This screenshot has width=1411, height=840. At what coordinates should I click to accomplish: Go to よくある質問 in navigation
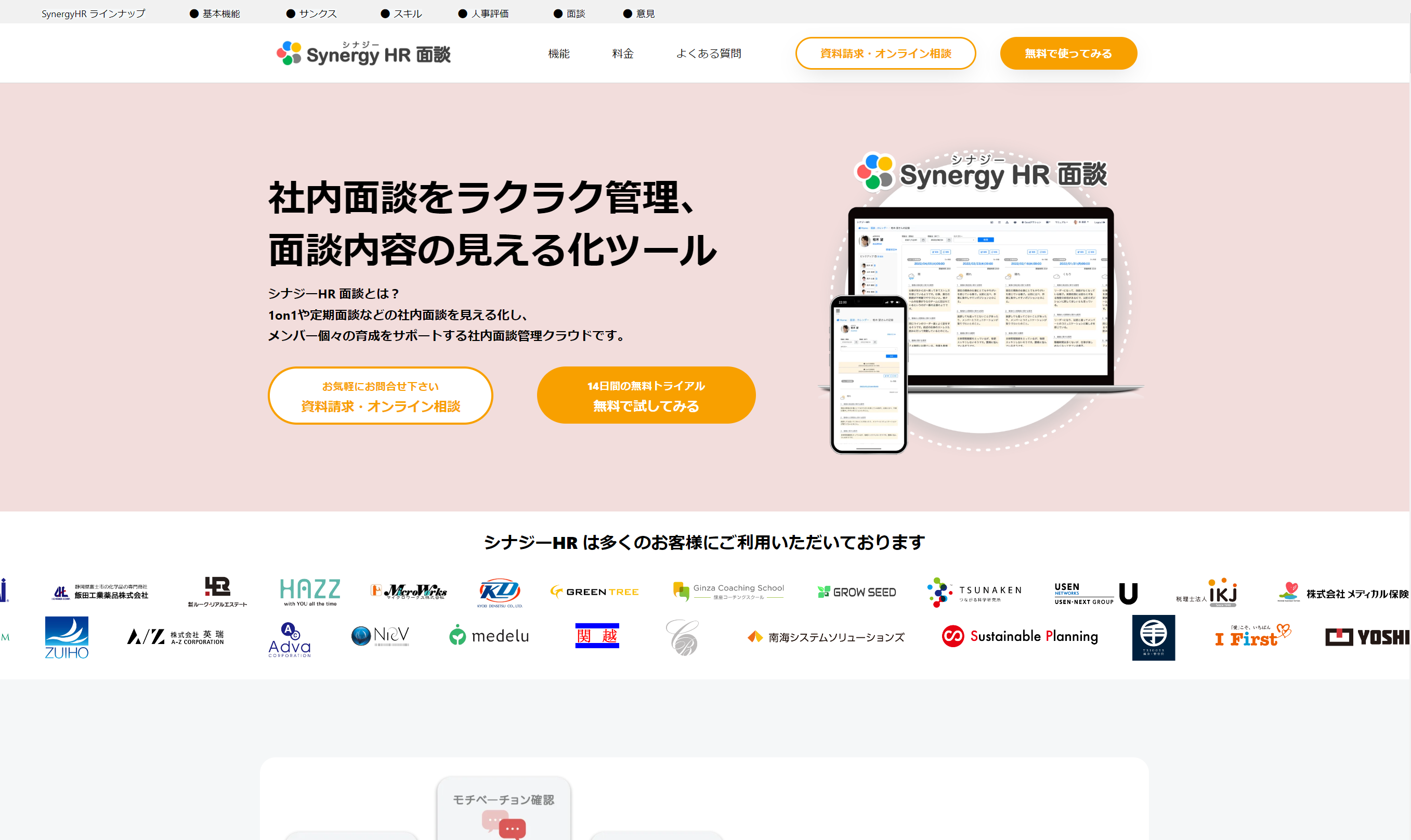(708, 53)
